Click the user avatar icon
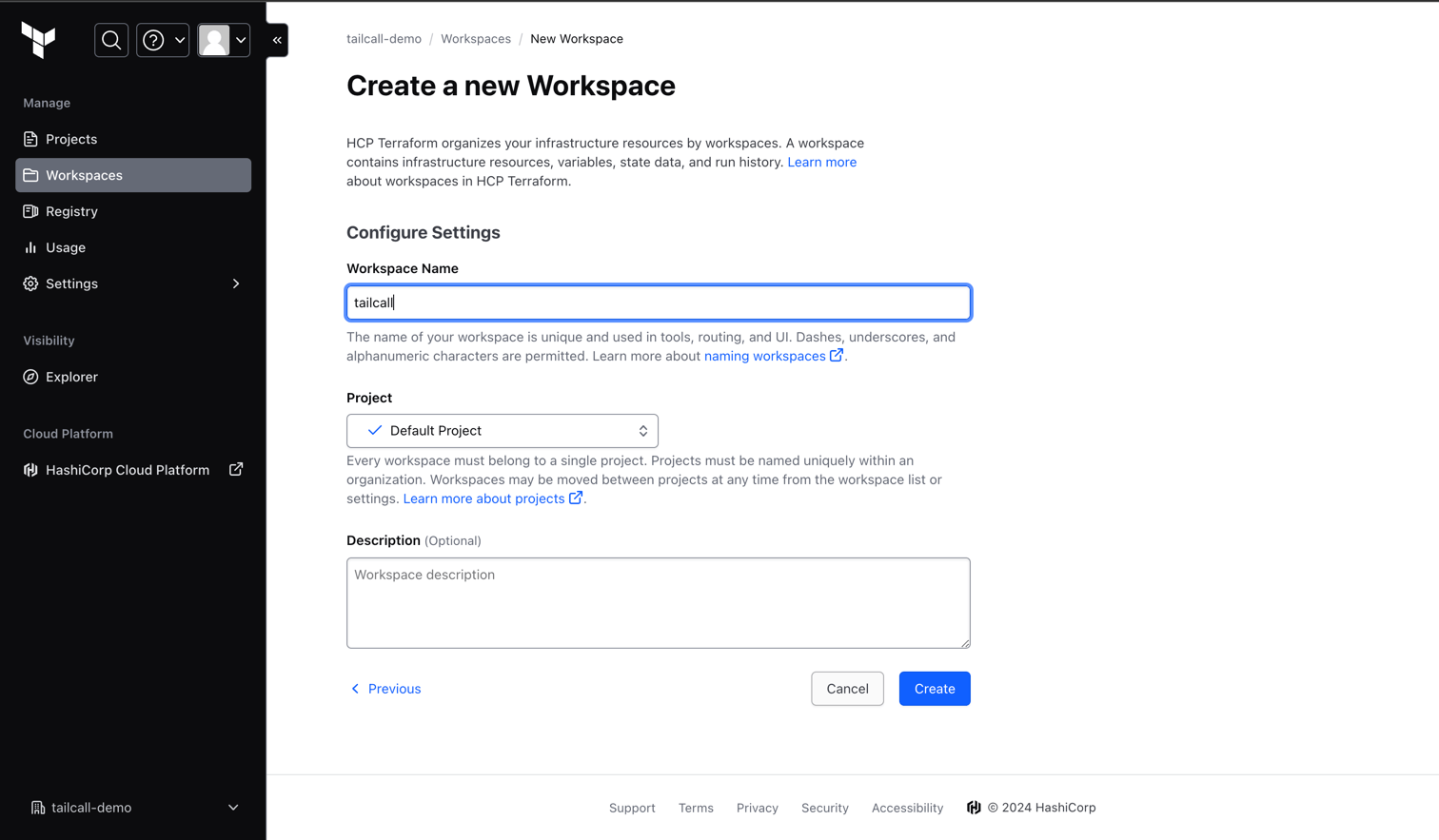This screenshot has height=840, width=1439. 216,40
